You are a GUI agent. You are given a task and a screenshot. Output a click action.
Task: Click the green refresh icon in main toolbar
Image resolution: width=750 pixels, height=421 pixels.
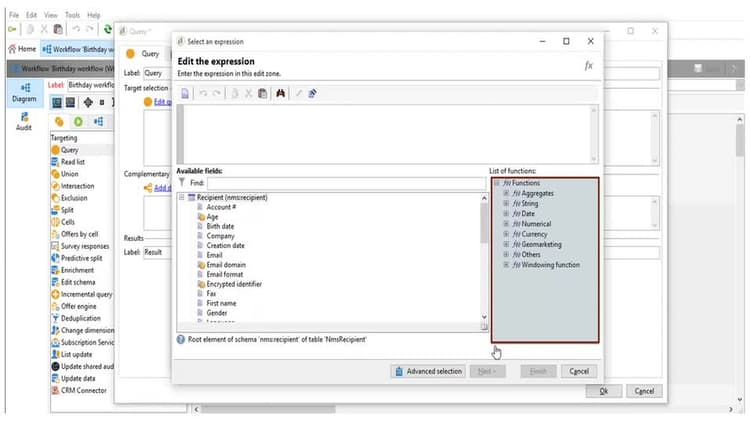[108, 30]
